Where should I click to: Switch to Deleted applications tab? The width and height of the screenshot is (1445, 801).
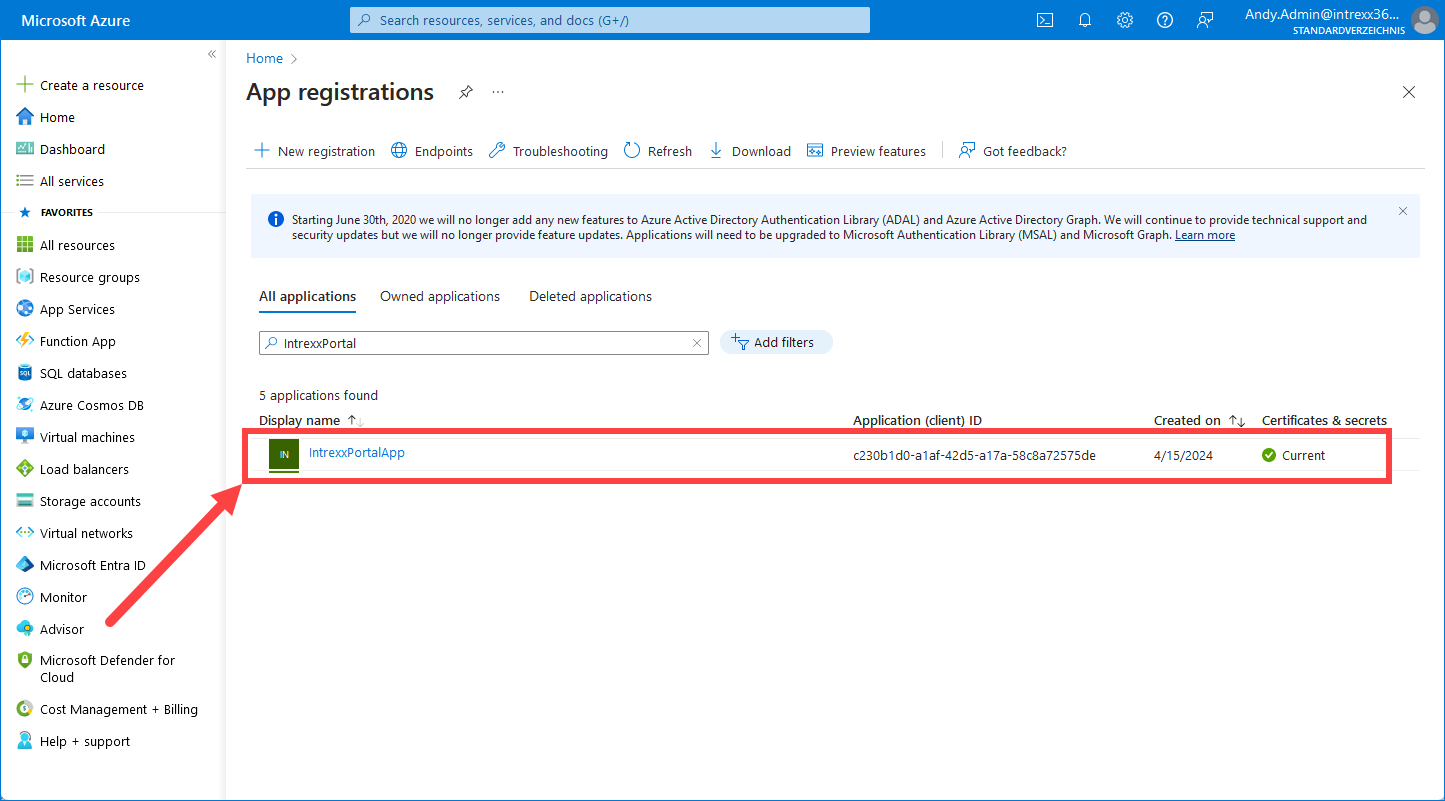pyautogui.click(x=590, y=297)
